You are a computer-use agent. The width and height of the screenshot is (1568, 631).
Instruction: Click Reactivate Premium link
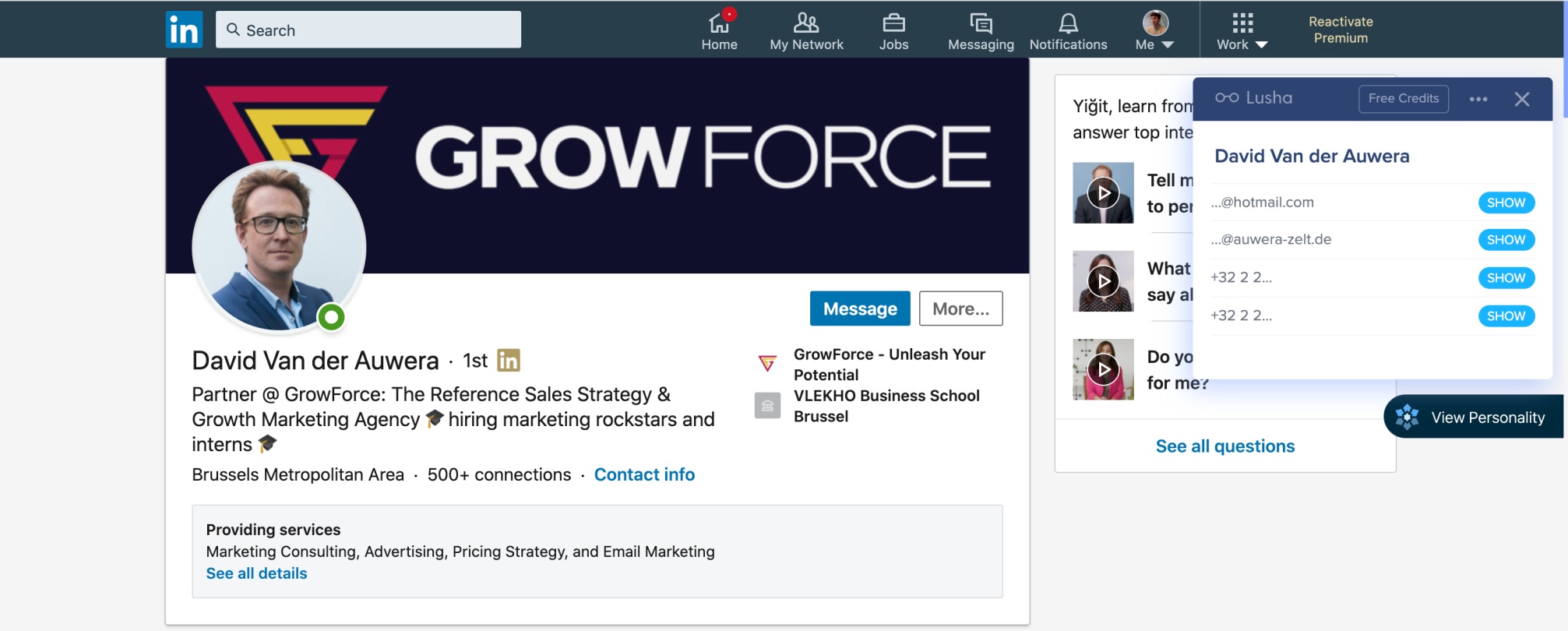[x=1341, y=30]
